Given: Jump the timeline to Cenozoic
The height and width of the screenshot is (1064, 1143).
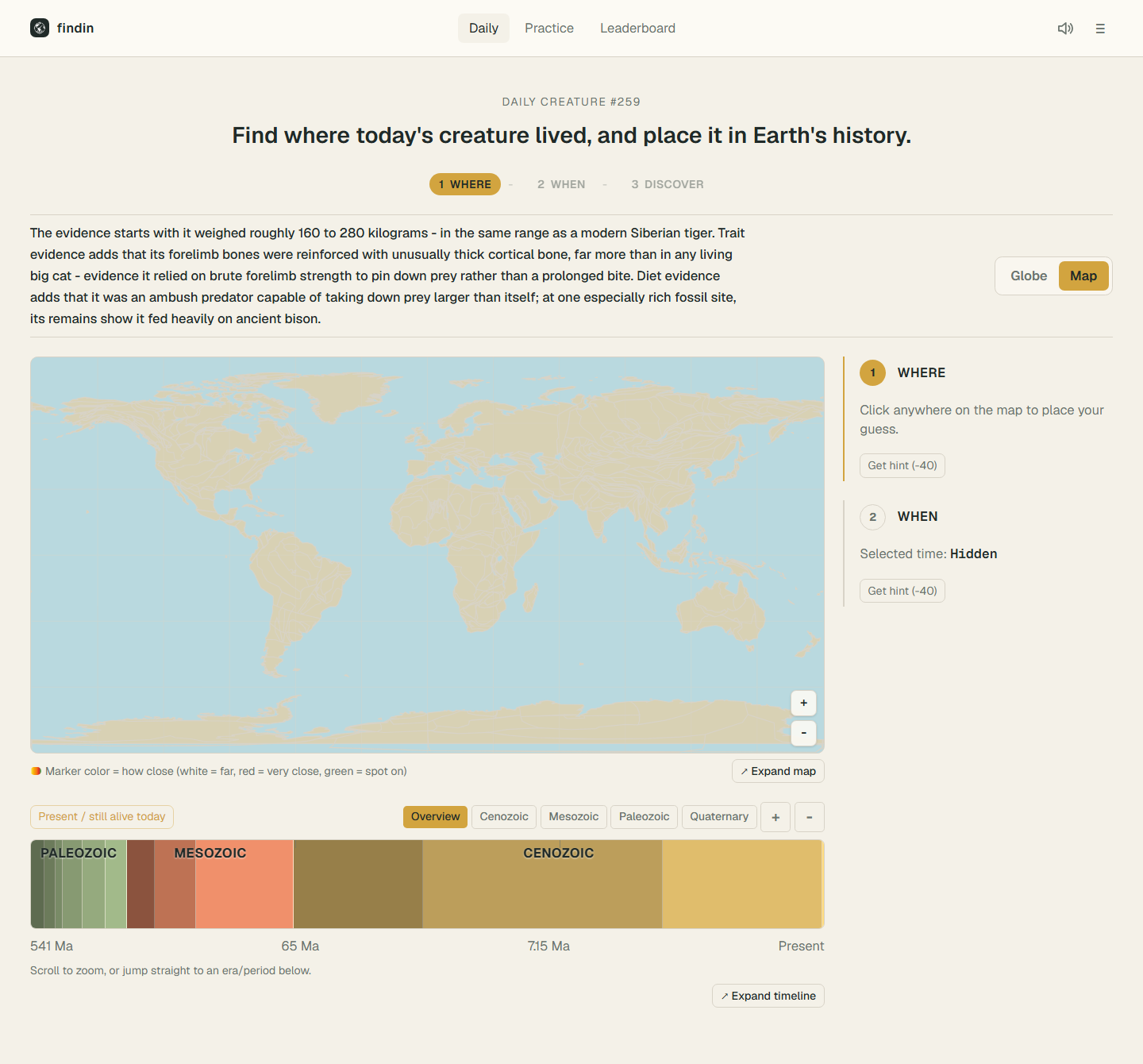Looking at the screenshot, I should (x=504, y=817).
